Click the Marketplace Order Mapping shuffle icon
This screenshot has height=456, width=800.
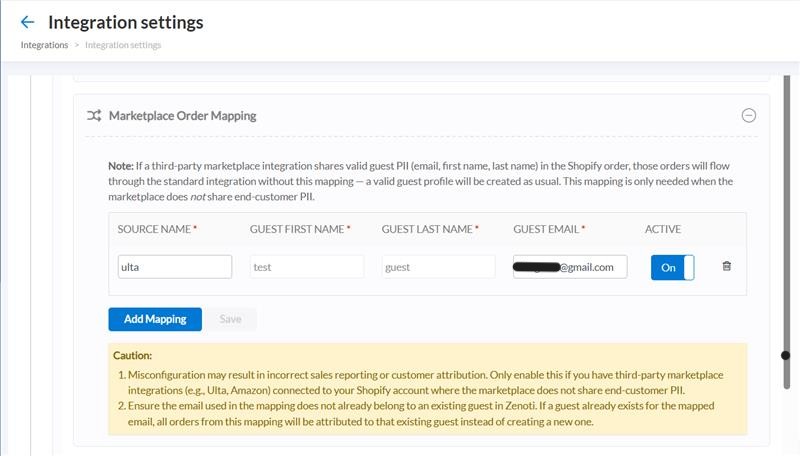click(x=94, y=116)
